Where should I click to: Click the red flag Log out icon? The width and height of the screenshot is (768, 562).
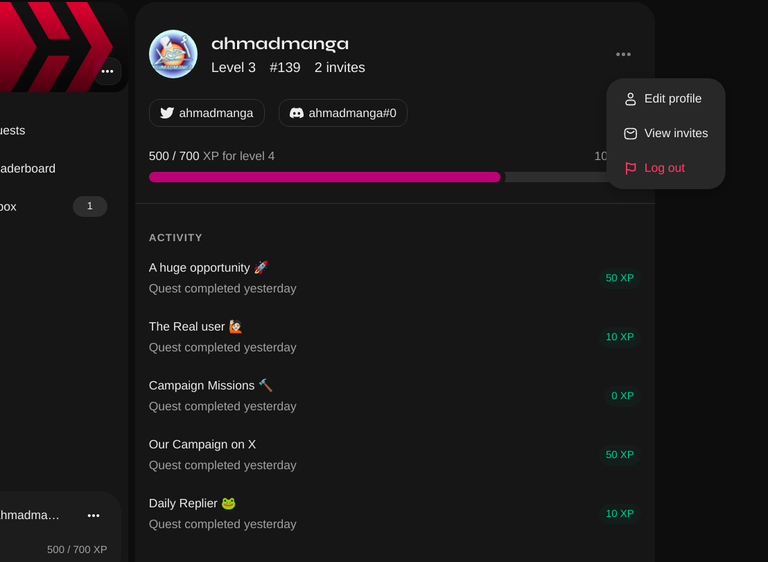630,168
